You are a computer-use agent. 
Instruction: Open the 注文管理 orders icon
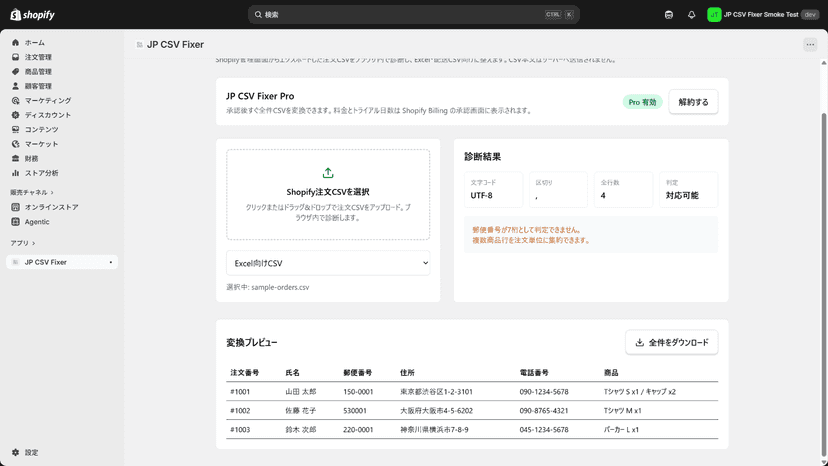pos(15,57)
